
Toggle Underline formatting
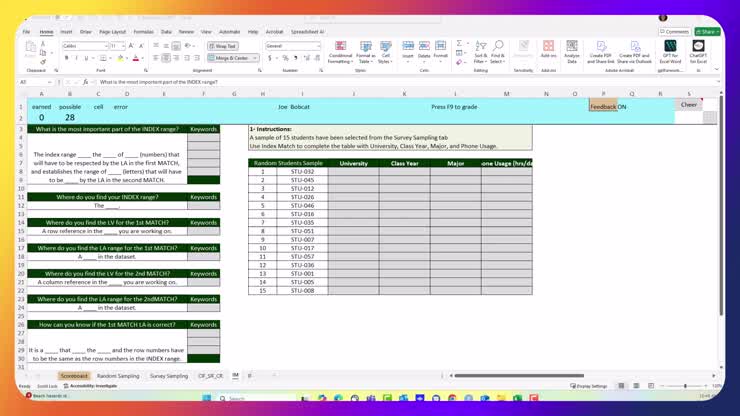[86, 58]
